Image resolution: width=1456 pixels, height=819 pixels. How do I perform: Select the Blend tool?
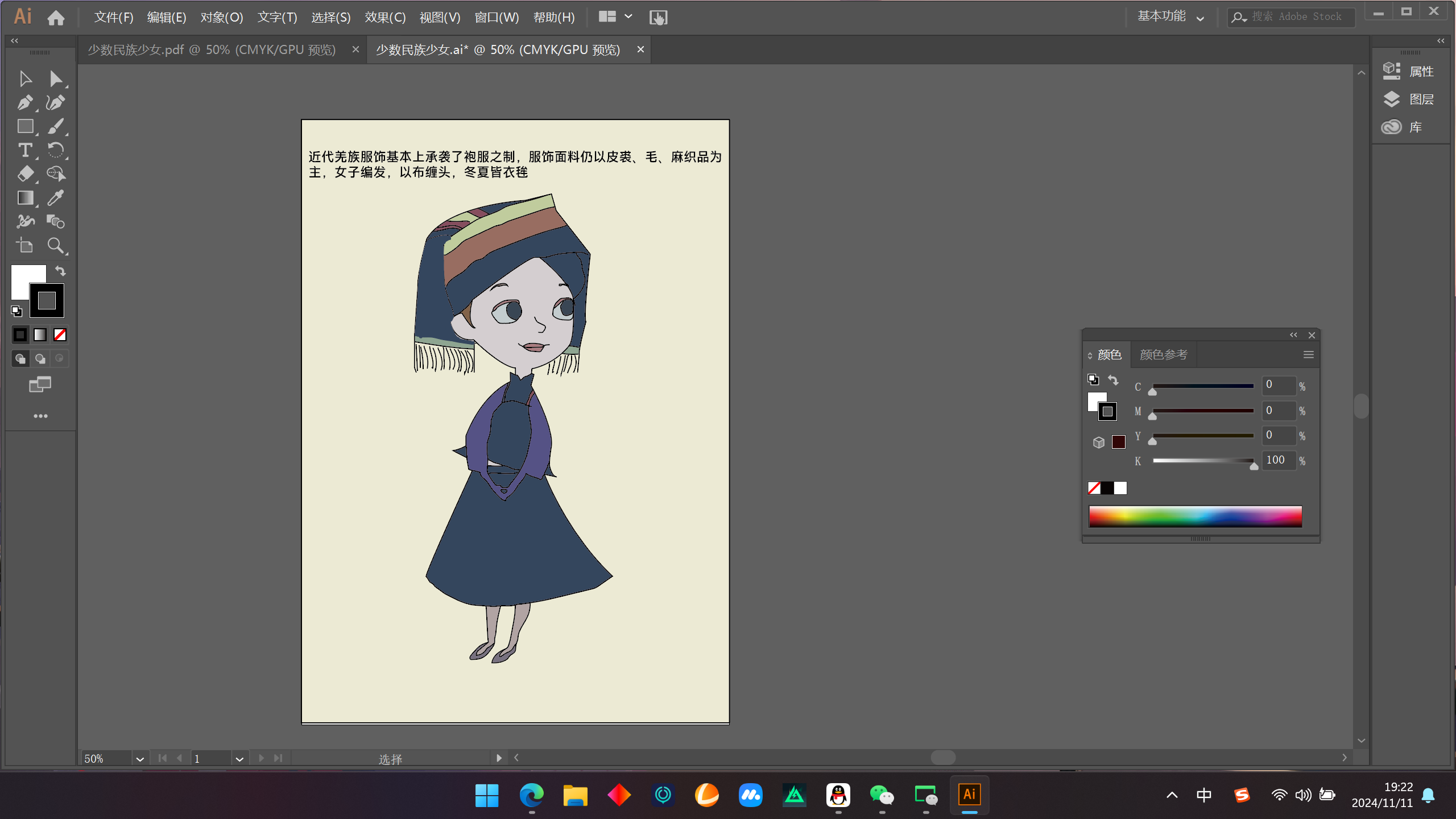point(56,221)
